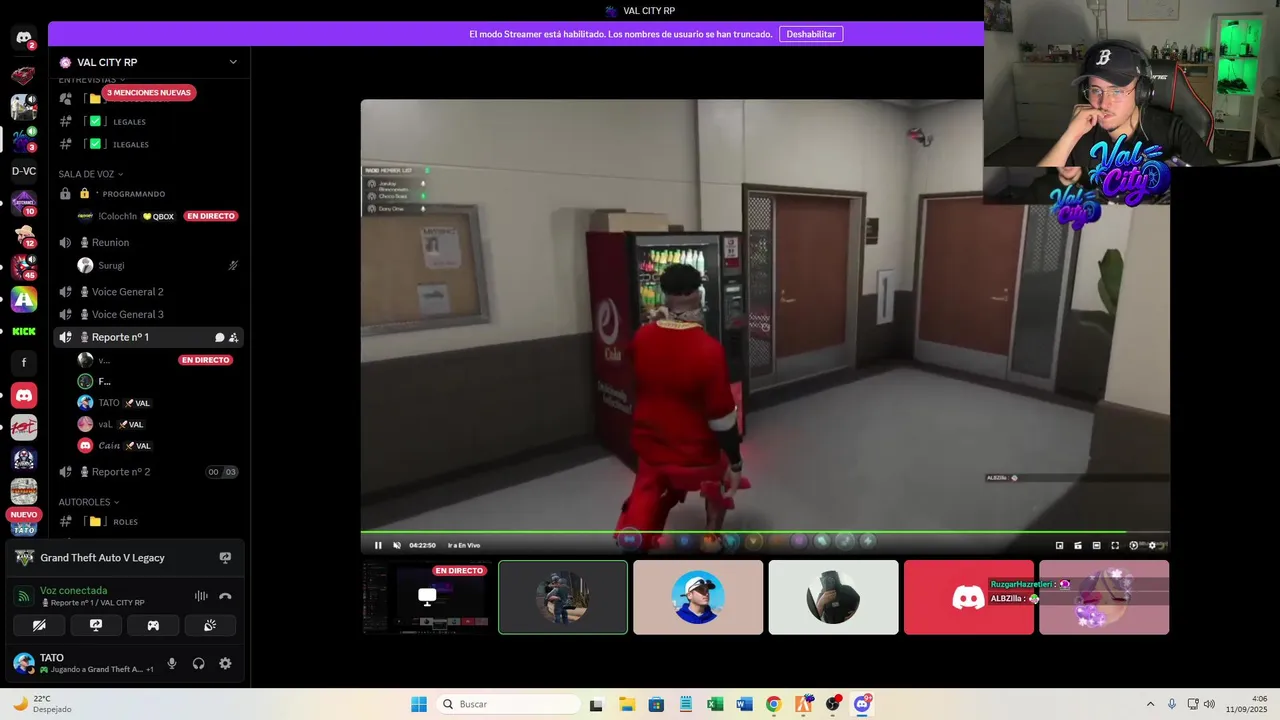This screenshot has height=720, width=1280.
Task: Select voice user TATO with VAL tag
Action: pos(158,403)
